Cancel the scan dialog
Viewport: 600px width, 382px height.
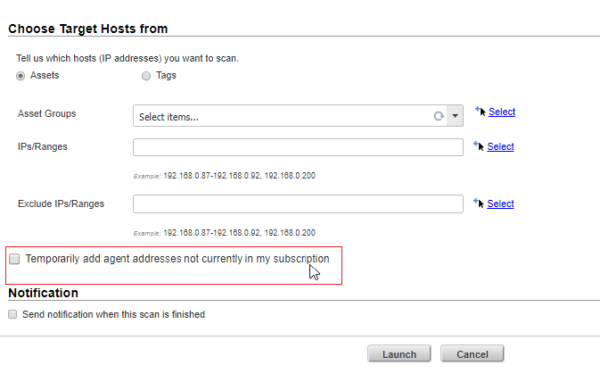tap(472, 354)
